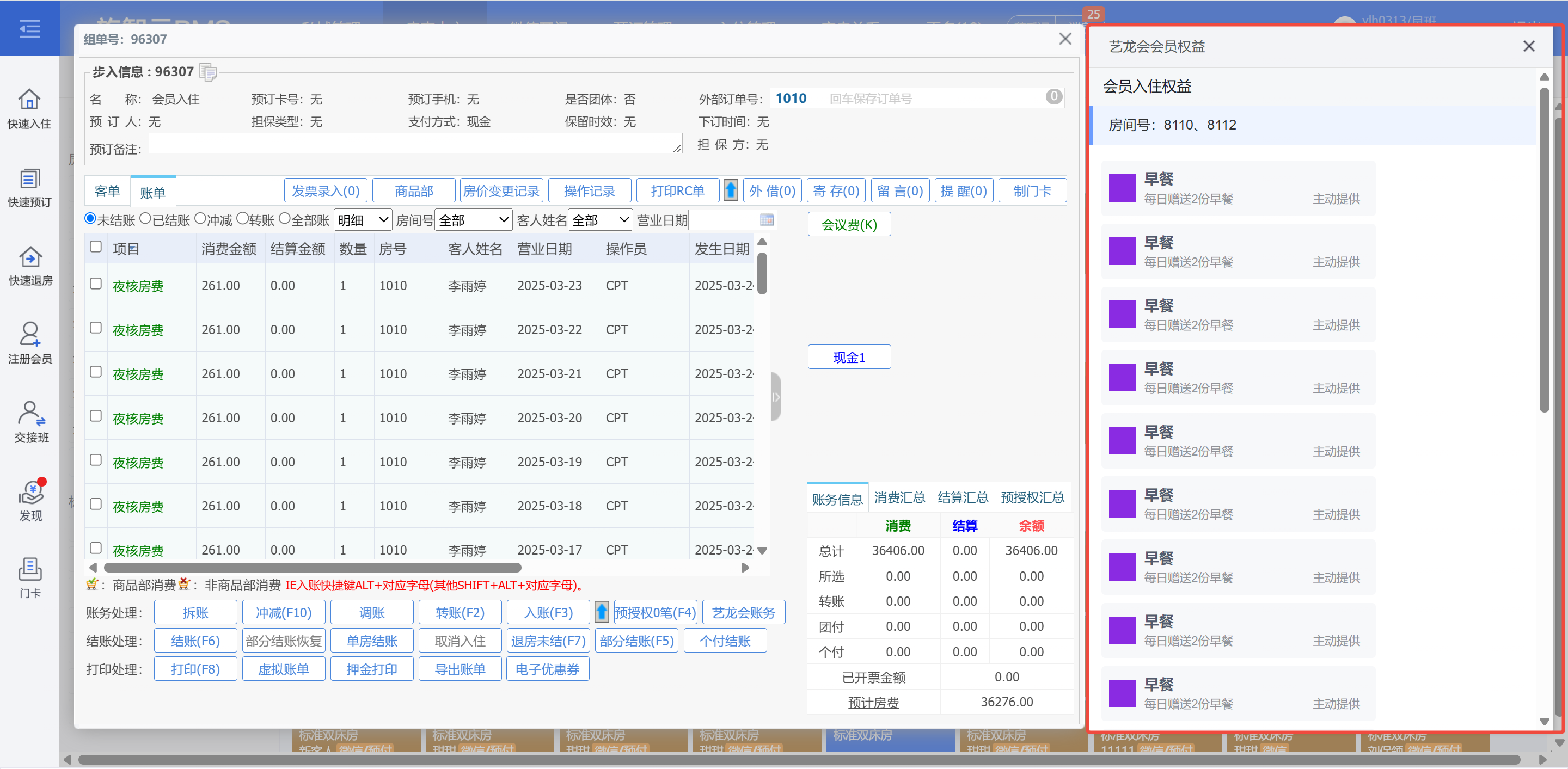This screenshot has height=769, width=1568.
Task: Click the 预计房费 link
Action: click(x=873, y=702)
